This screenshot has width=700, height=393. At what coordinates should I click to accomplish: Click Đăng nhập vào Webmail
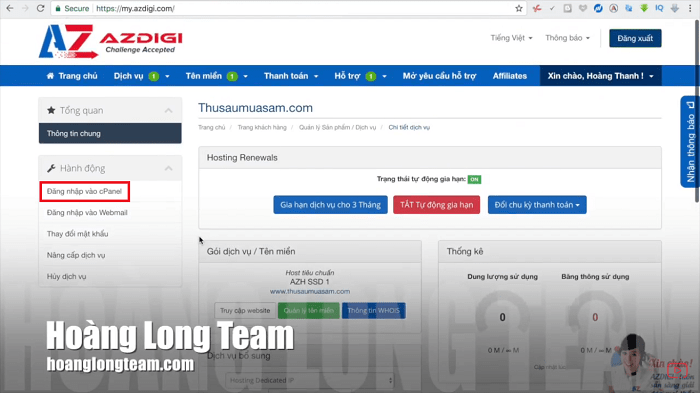pos(87,213)
